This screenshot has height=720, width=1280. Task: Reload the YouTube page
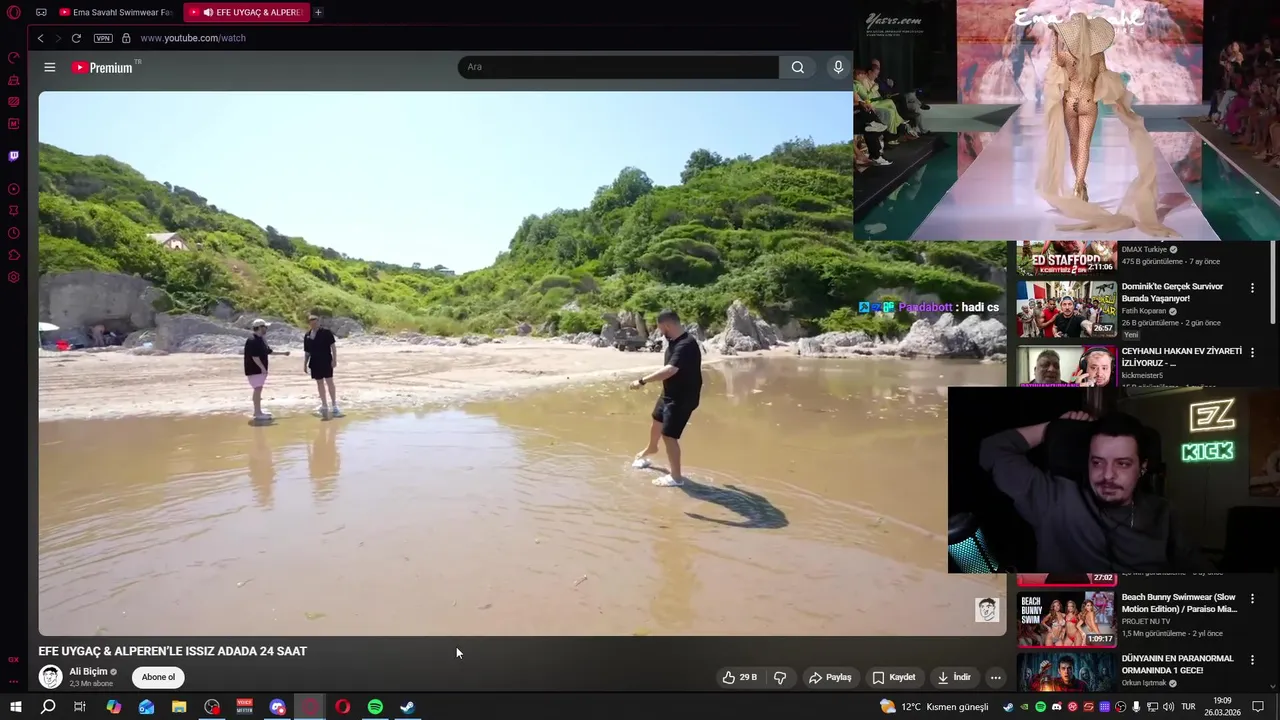point(76,38)
